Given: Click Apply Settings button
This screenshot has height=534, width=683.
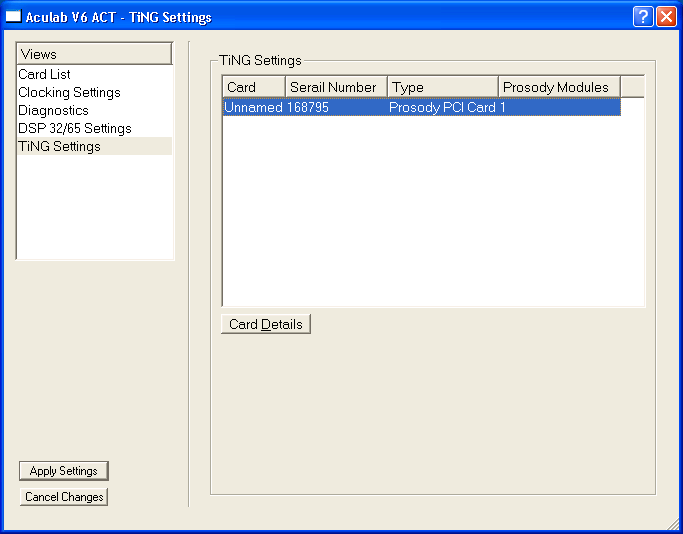Looking at the screenshot, I should pyautogui.click(x=64, y=471).
